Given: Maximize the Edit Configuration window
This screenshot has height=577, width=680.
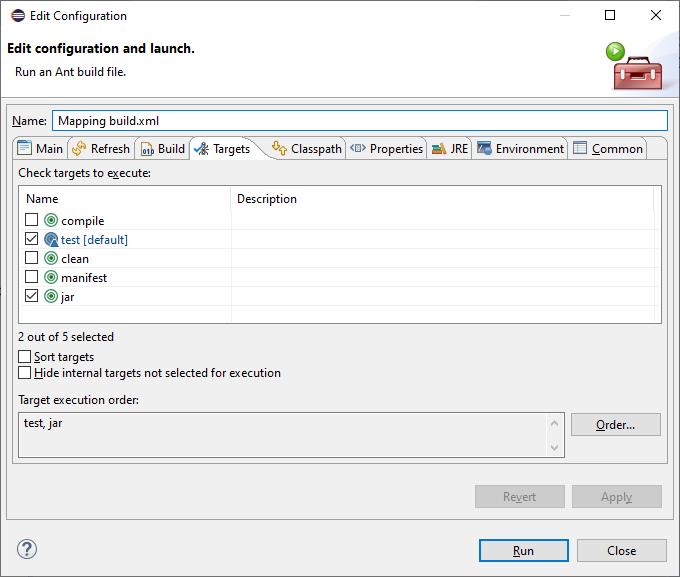Looking at the screenshot, I should point(610,15).
